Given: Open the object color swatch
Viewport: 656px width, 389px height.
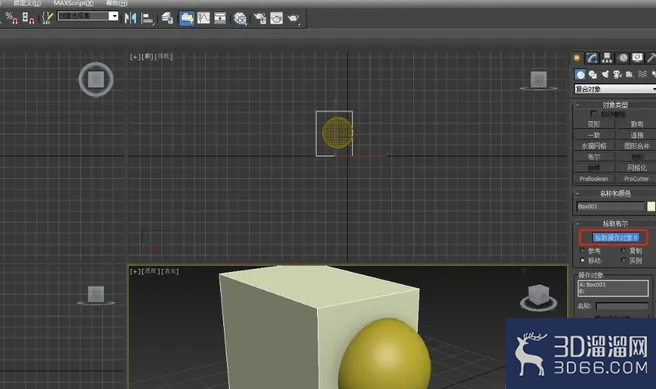Looking at the screenshot, I should click(651, 206).
